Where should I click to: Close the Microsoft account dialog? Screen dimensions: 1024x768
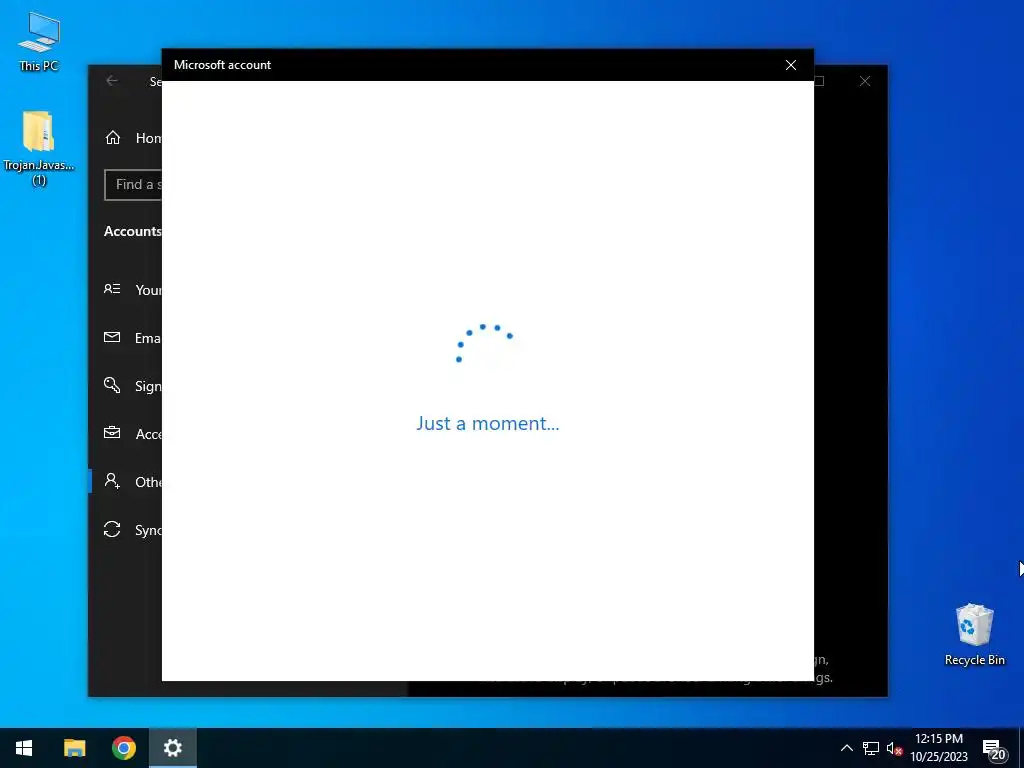[x=790, y=65]
